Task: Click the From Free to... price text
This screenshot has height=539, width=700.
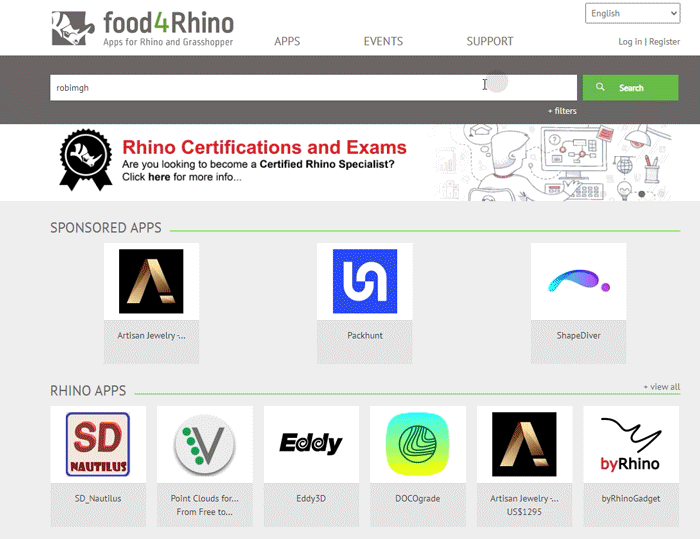Action: [x=204, y=512]
